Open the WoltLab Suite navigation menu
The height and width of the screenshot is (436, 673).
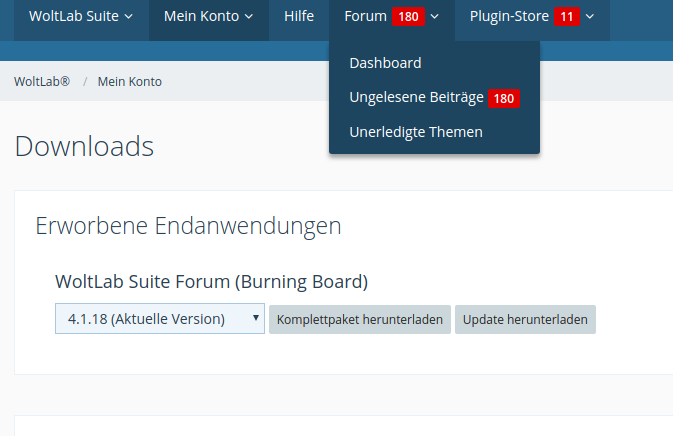(x=72, y=16)
